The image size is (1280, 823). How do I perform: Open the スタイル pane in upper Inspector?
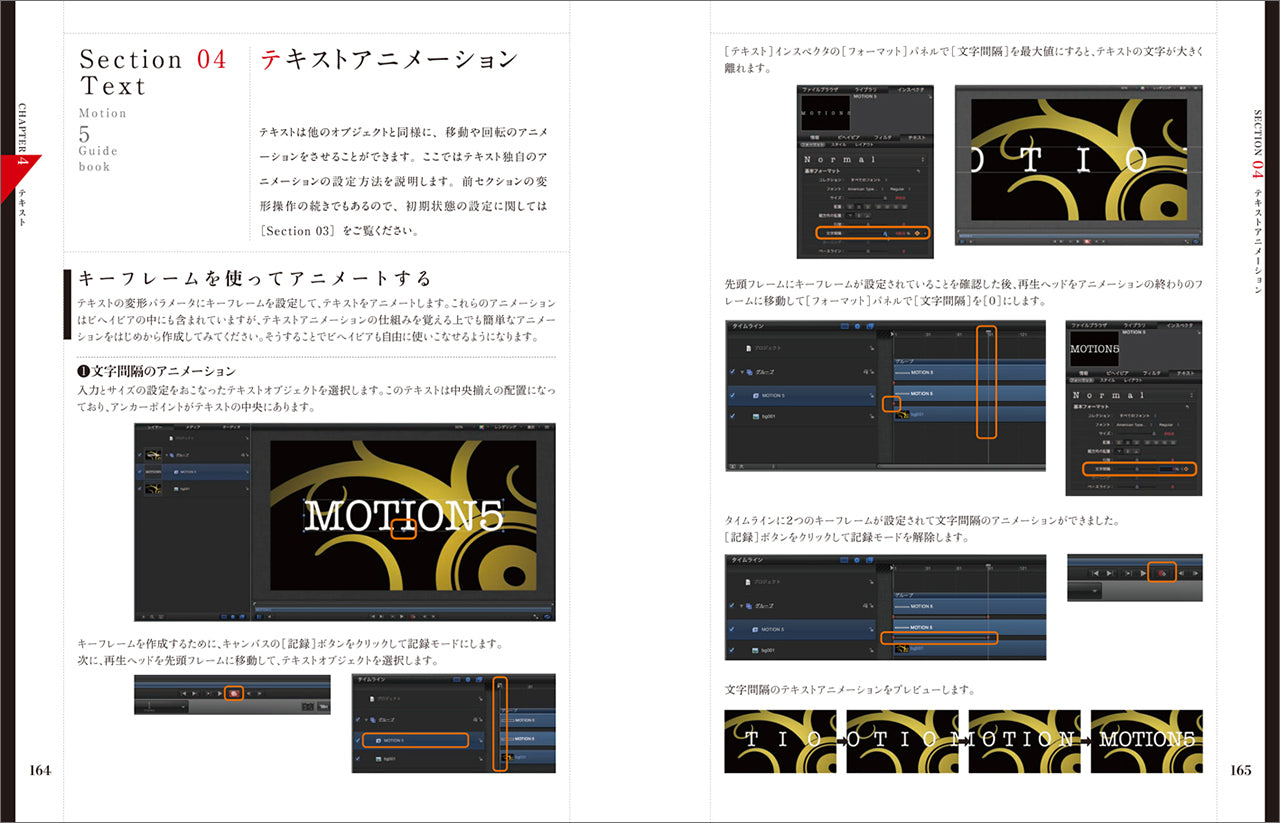click(x=838, y=145)
